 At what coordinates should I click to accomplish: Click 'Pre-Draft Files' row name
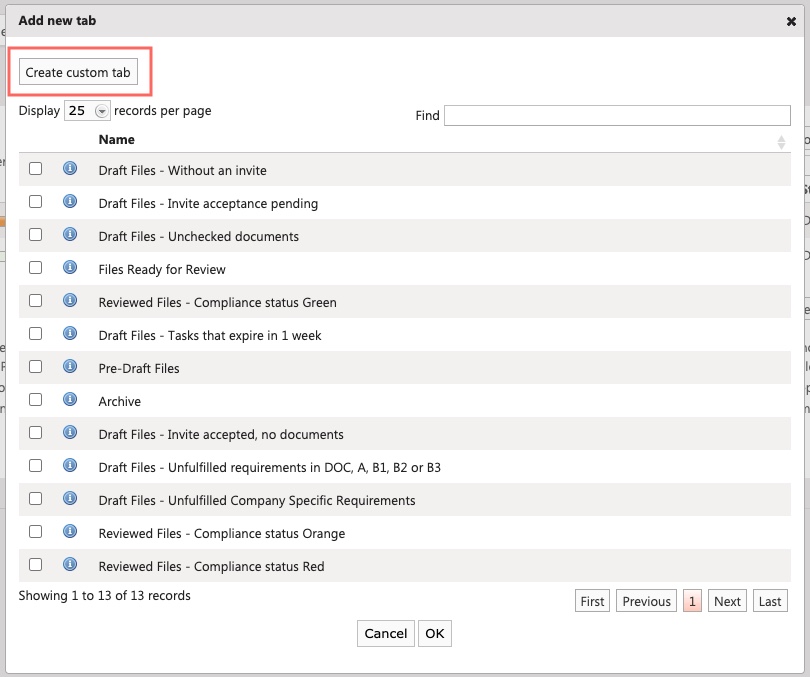coord(139,369)
